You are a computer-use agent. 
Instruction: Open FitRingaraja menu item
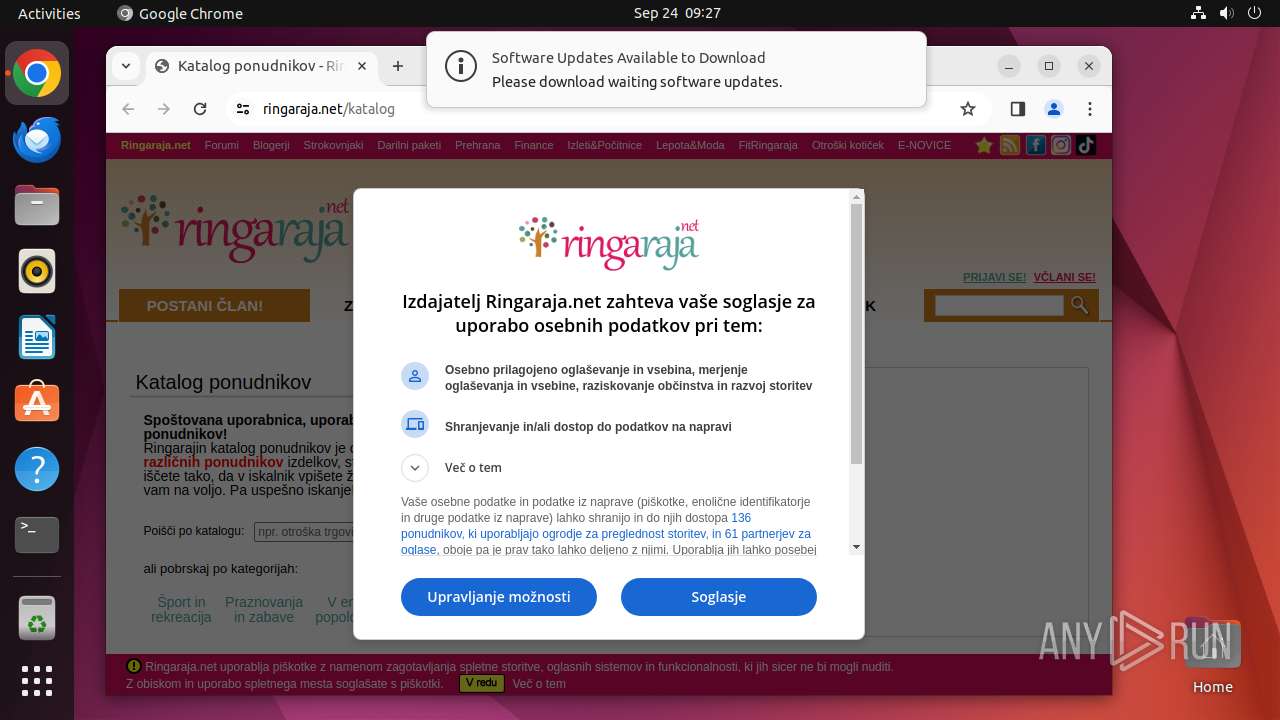point(768,145)
